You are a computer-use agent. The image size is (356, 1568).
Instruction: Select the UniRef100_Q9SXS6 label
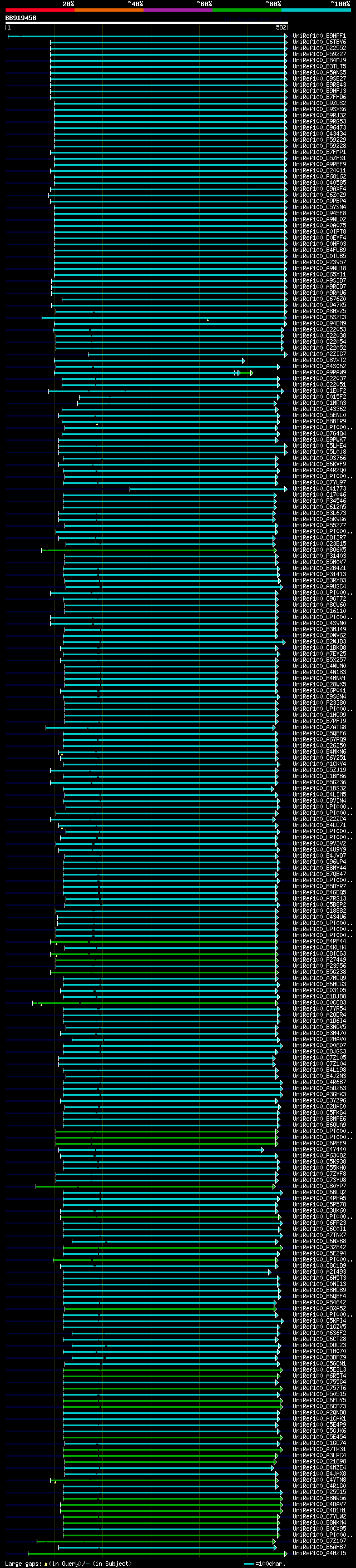319,110
